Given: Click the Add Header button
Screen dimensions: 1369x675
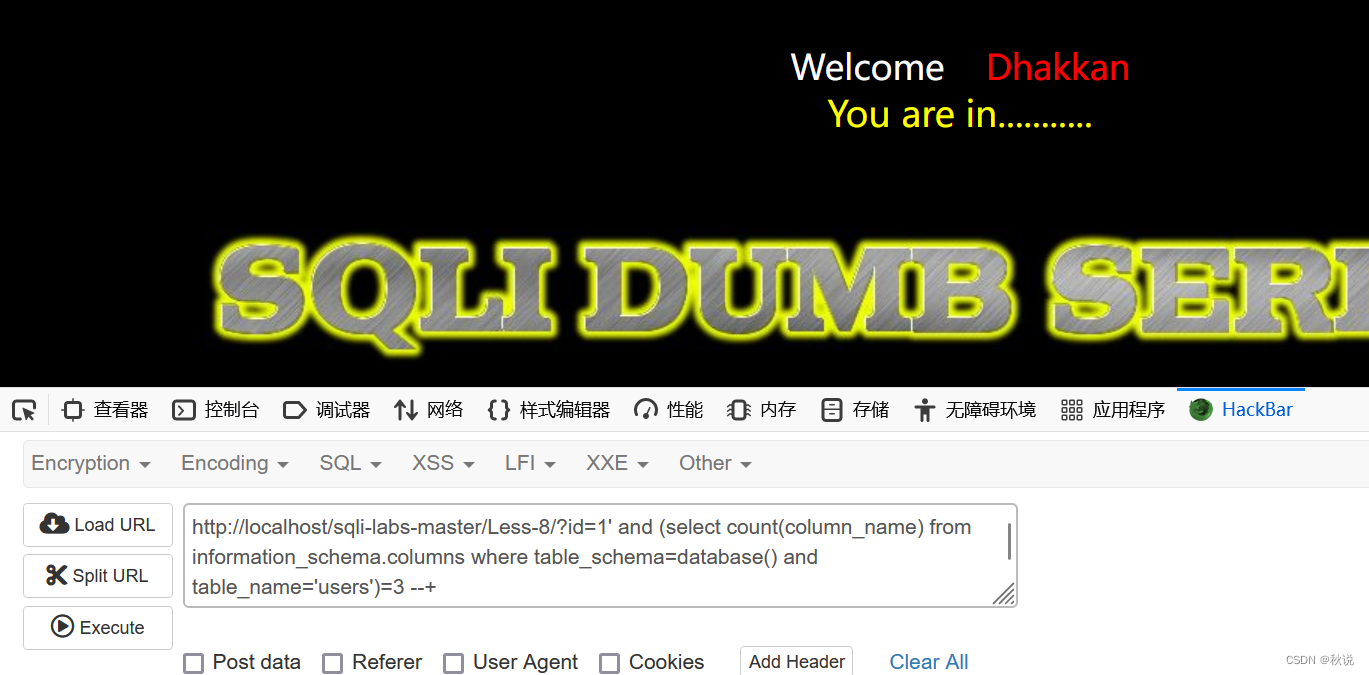Looking at the screenshot, I should 797,662.
